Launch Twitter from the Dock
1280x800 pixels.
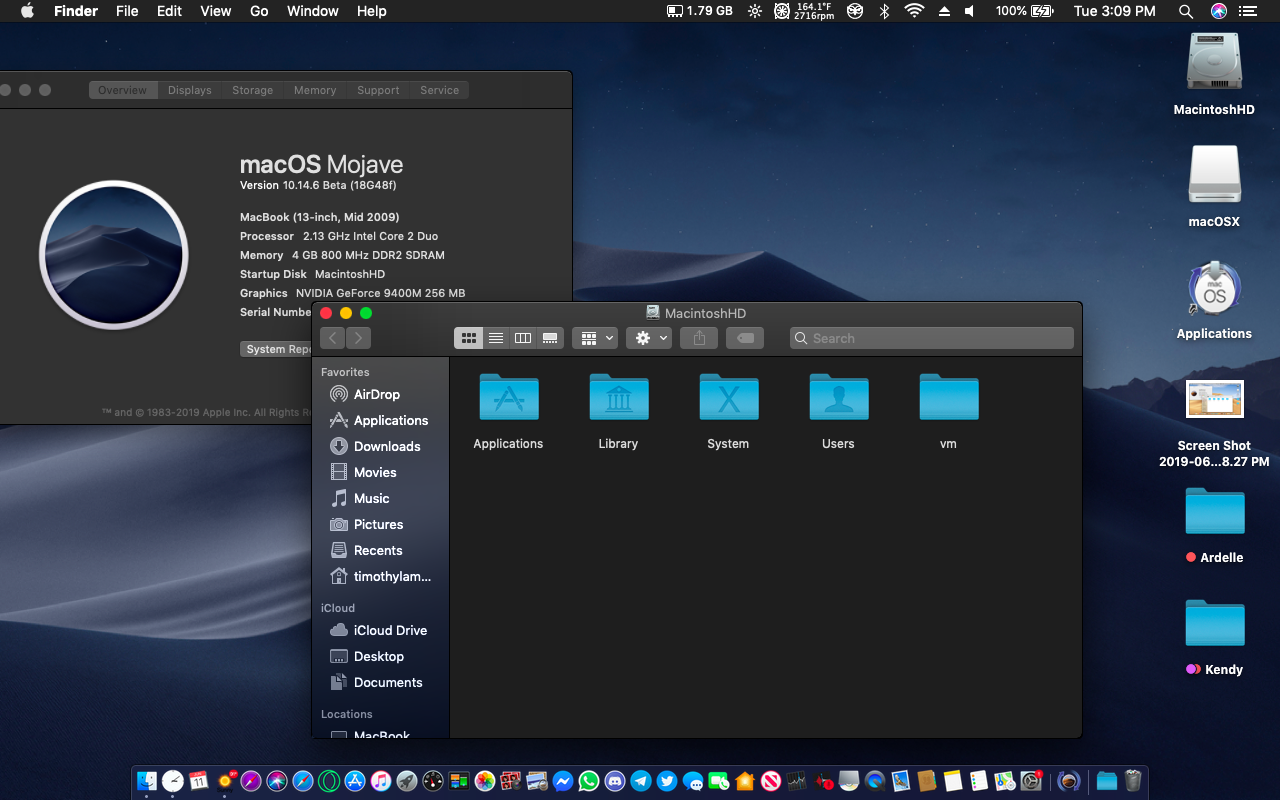pos(667,781)
